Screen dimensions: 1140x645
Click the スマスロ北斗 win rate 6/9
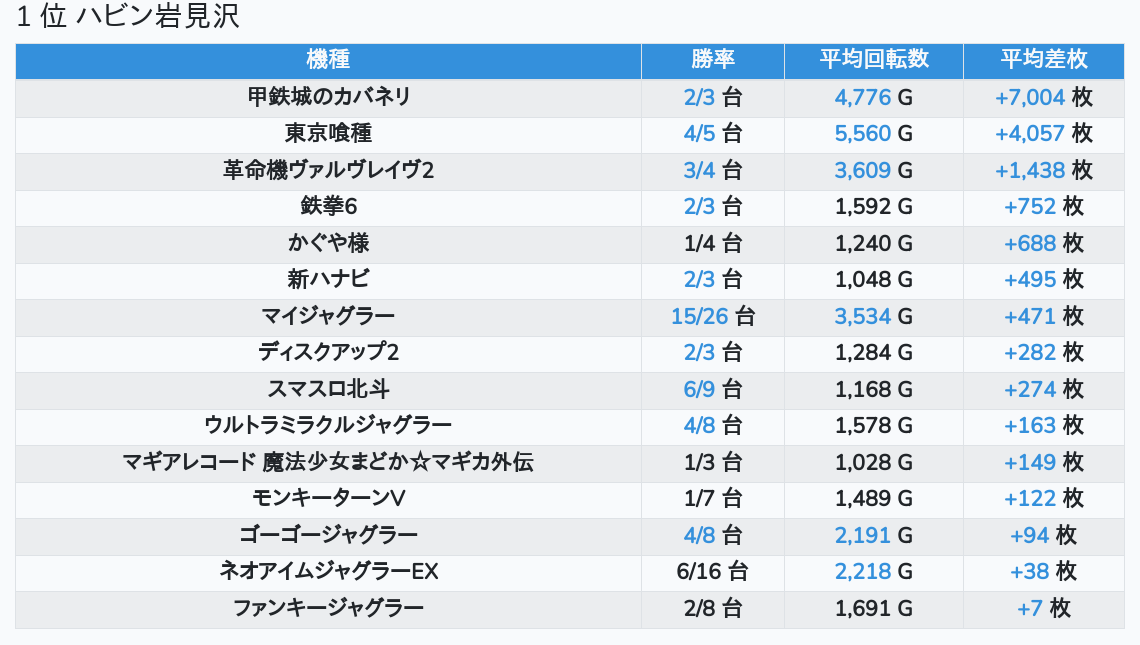pos(699,390)
